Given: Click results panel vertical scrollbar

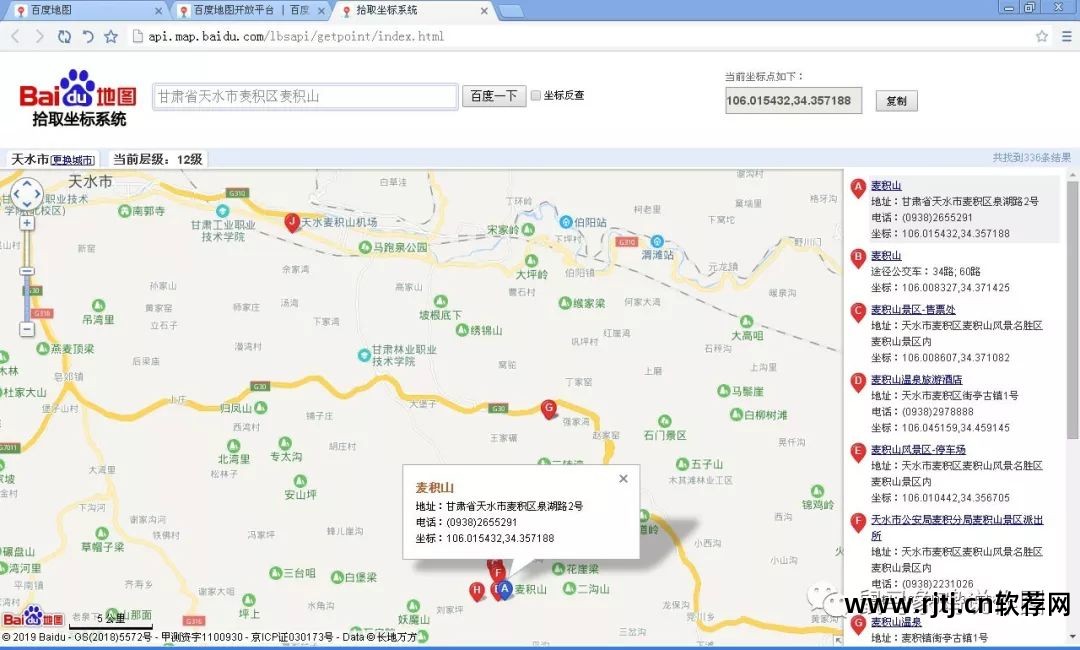Looking at the screenshot, I should click(1072, 310).
